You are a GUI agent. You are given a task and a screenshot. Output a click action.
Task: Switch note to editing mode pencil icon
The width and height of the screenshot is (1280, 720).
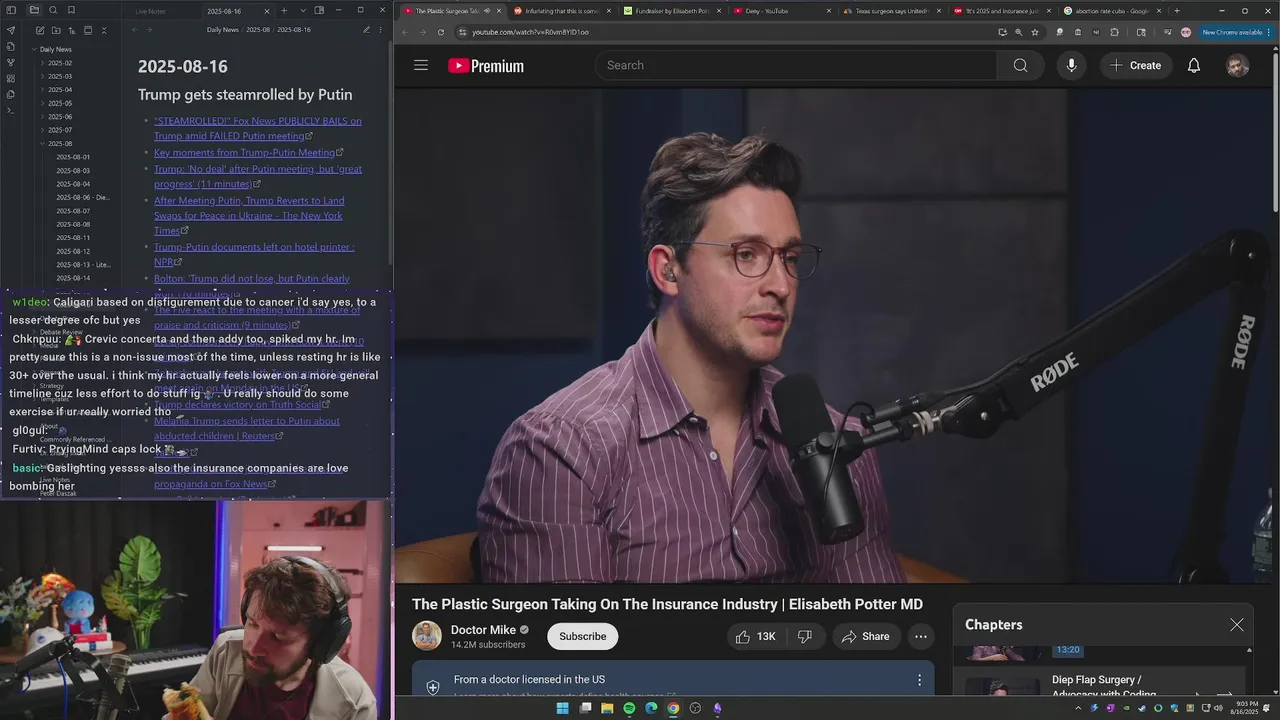[x=366, y=30]
